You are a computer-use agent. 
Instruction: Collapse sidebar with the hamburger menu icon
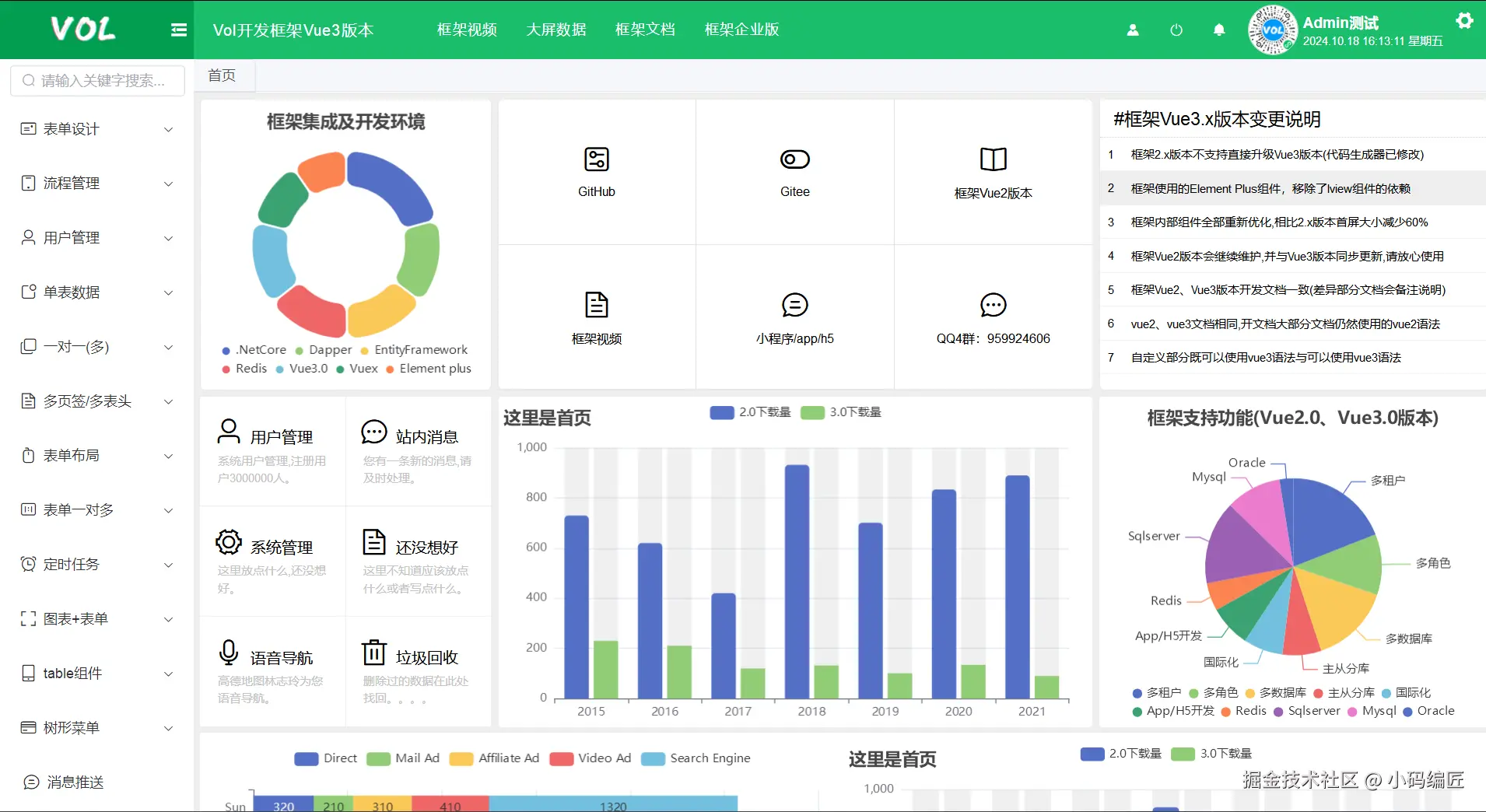tap(179, 30)
